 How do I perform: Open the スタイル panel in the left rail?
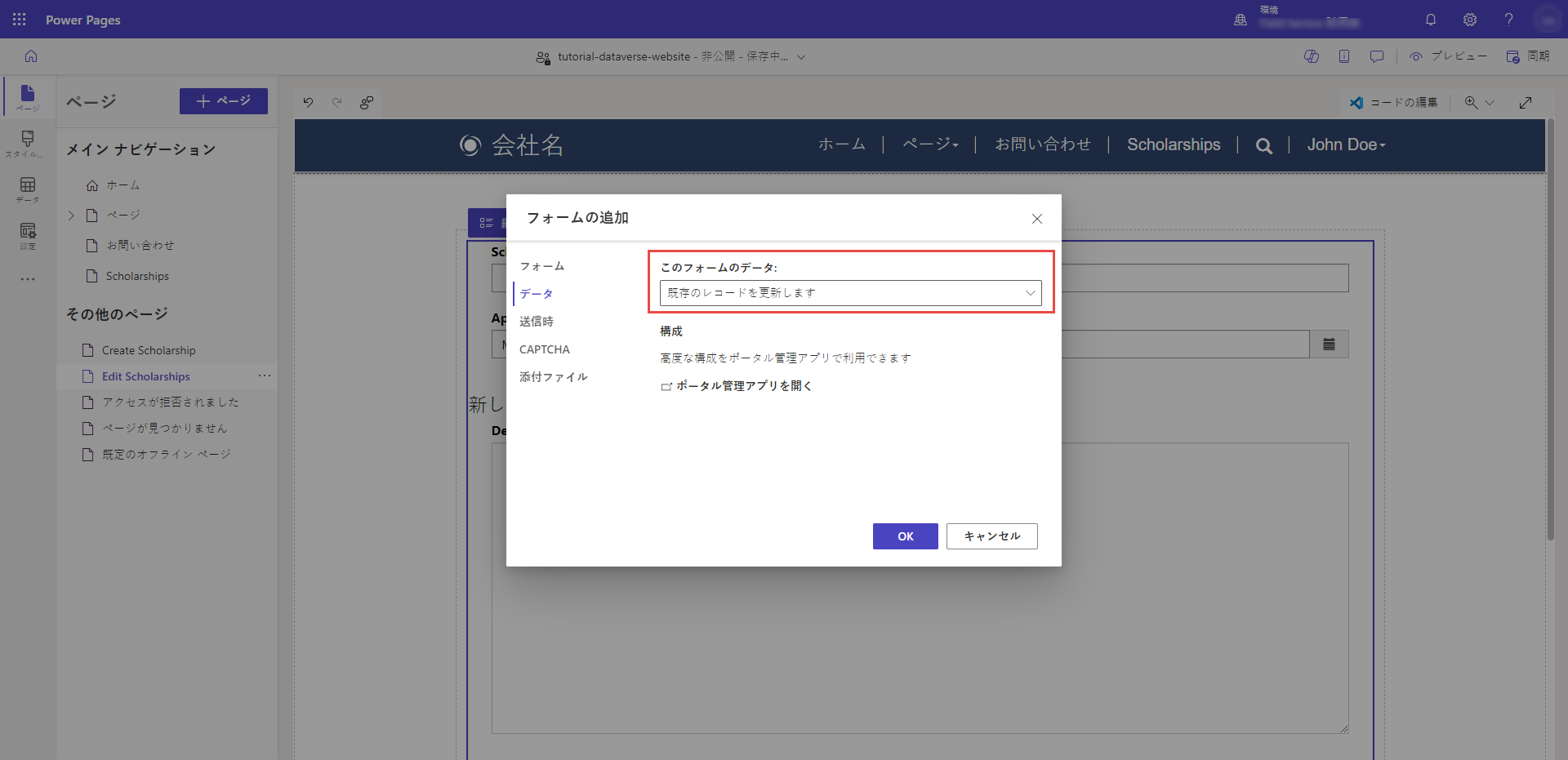tap(27, 144)
